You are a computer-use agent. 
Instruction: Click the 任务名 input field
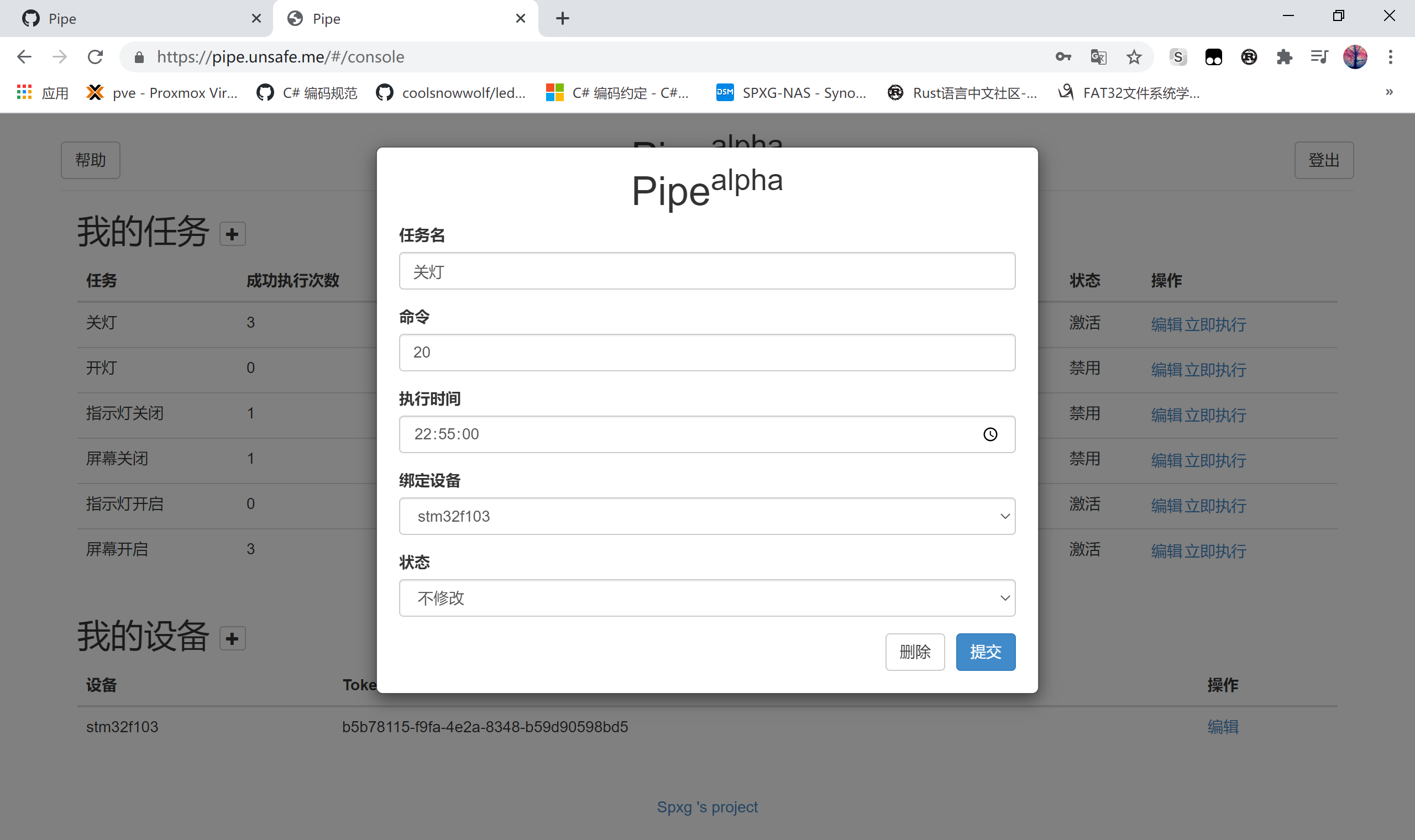point(707,271)
